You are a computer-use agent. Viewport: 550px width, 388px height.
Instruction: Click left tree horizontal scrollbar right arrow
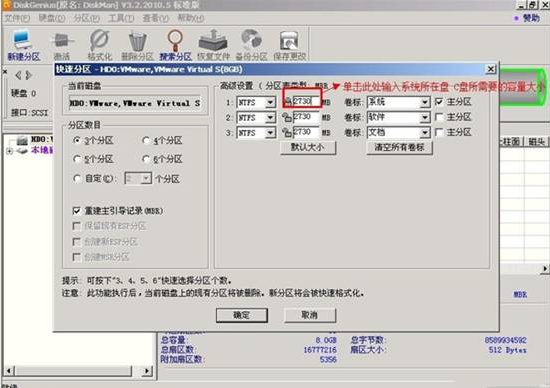[x=148, y=371]
